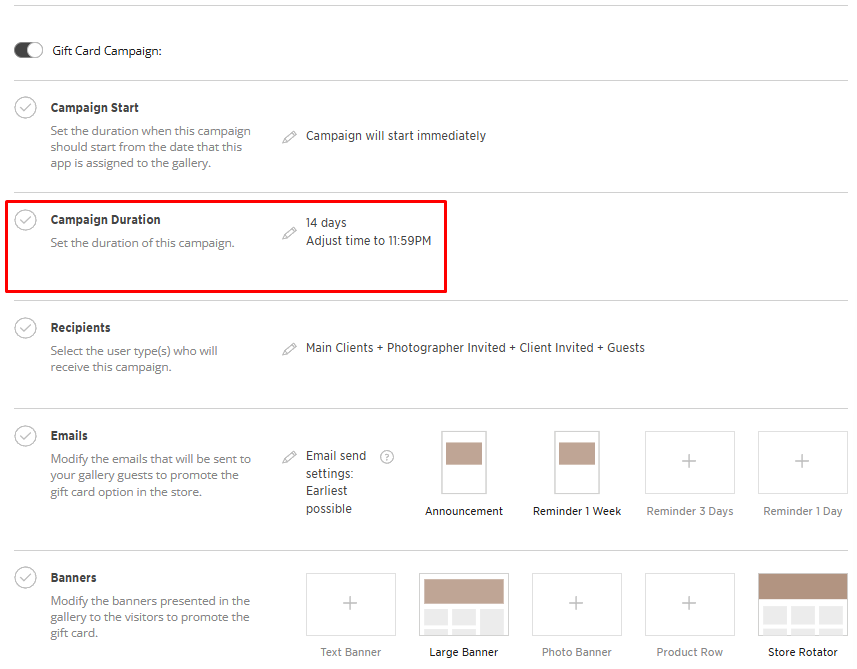Add a Reminder 1 Day email
The width and height of the screenshot is (857, 669).
(x=802, y=462)
